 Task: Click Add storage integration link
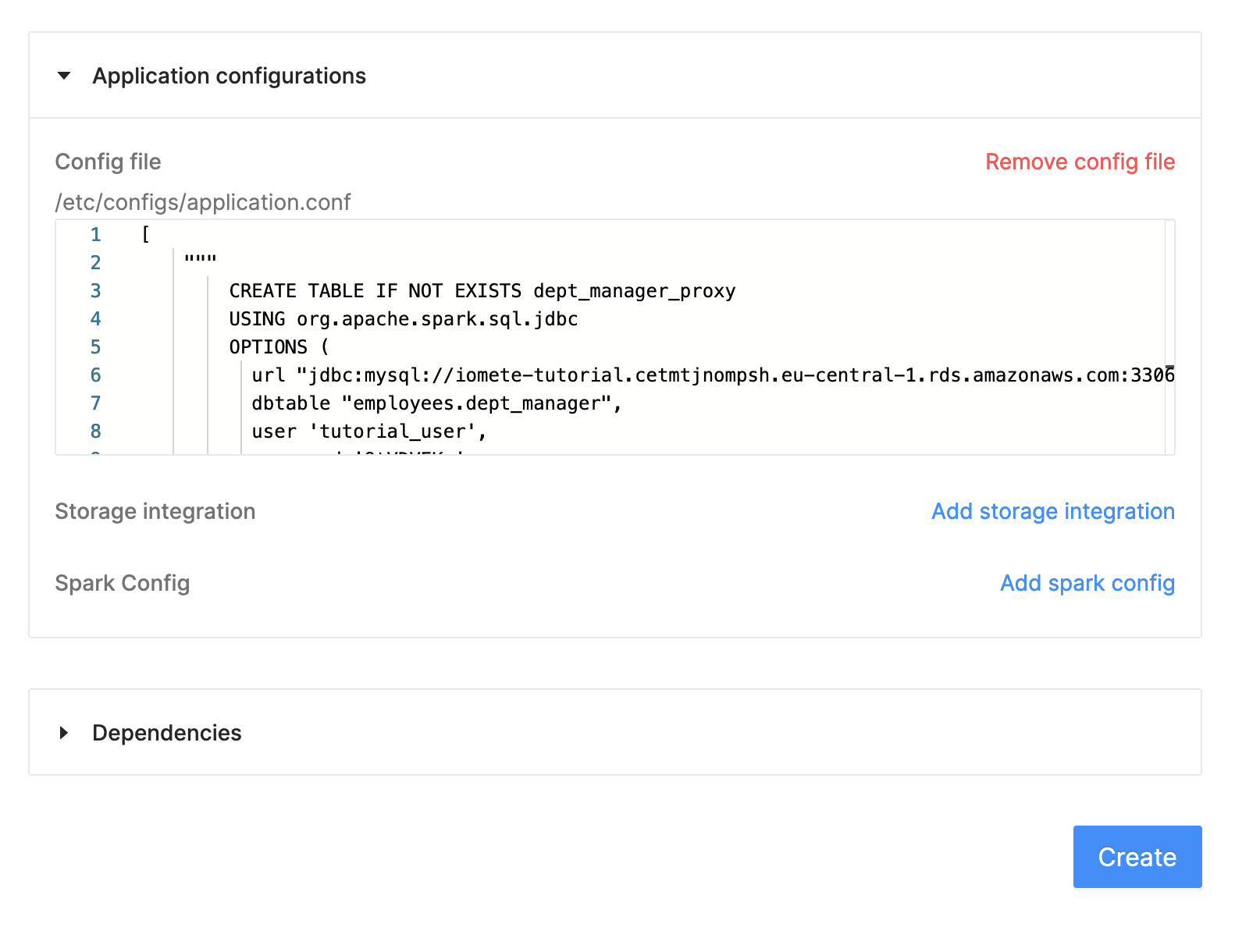coord(1053,511)
